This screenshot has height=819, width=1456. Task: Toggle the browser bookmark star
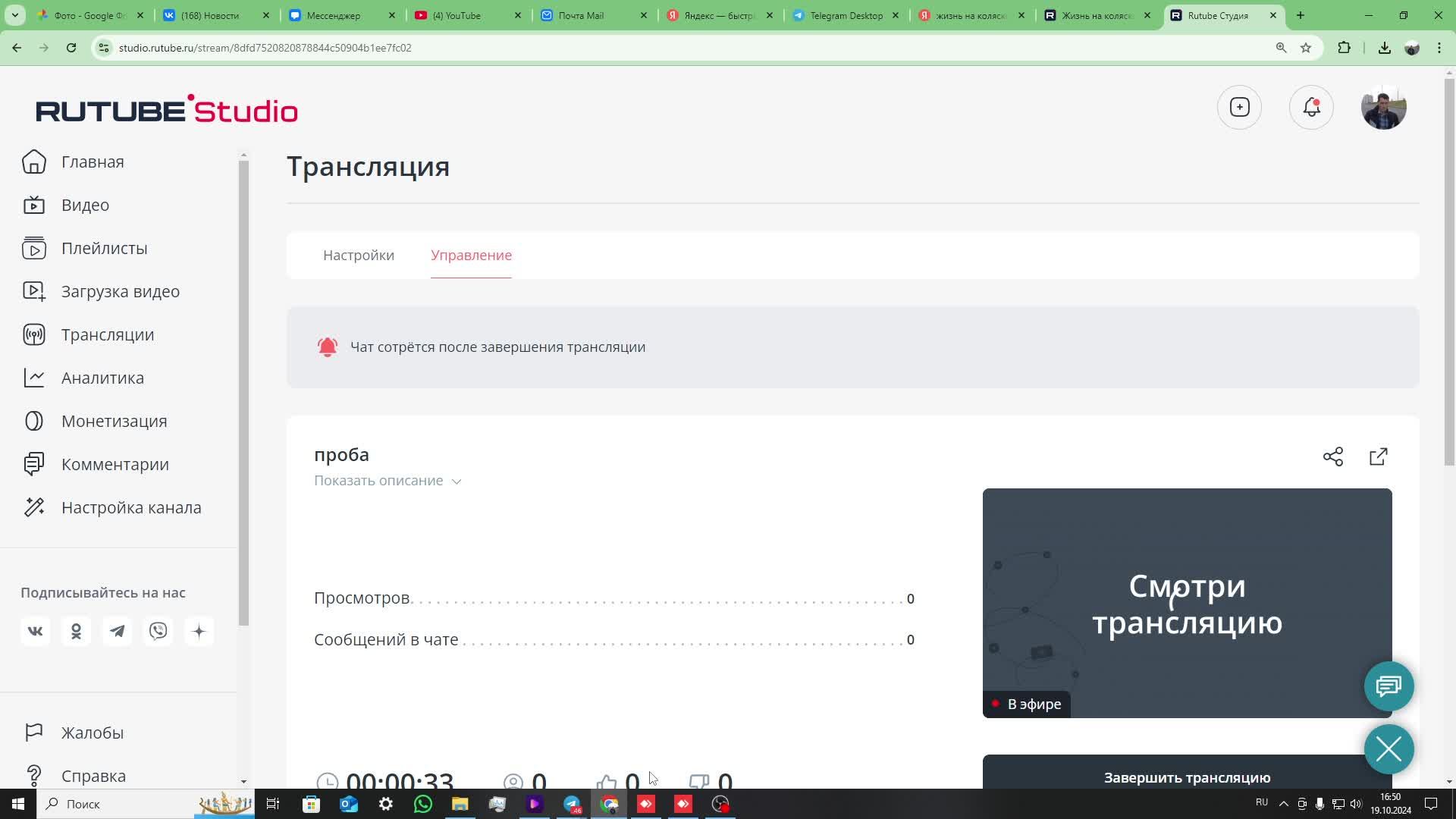tap(1306, 47)
